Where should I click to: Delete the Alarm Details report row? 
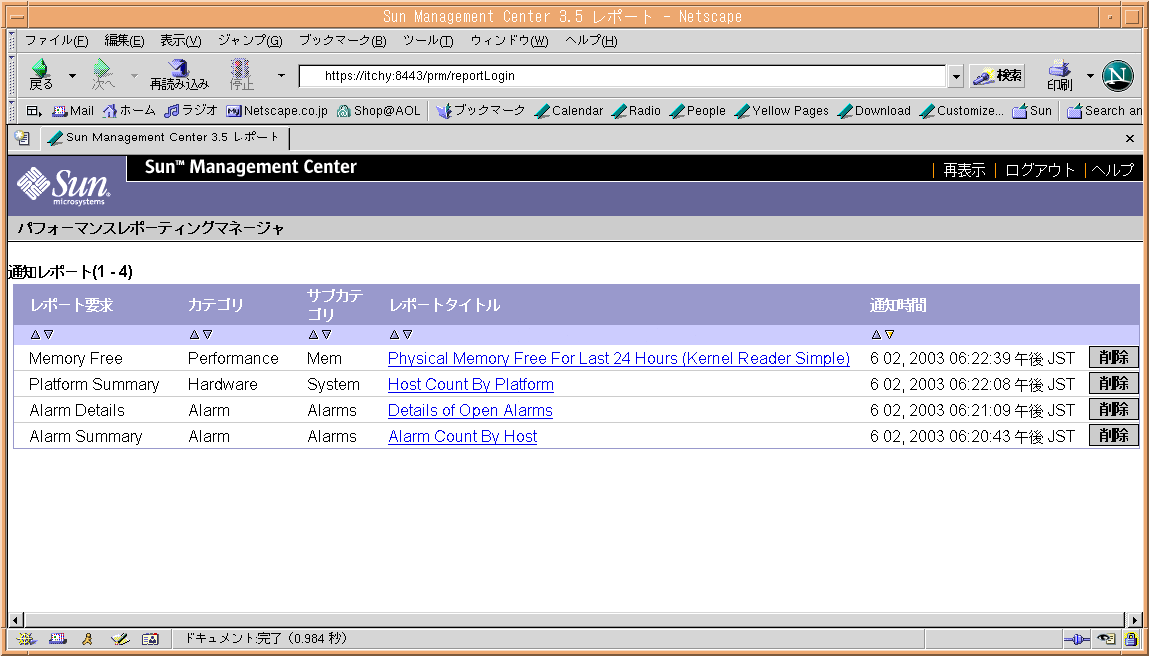tap(1113, 409)
